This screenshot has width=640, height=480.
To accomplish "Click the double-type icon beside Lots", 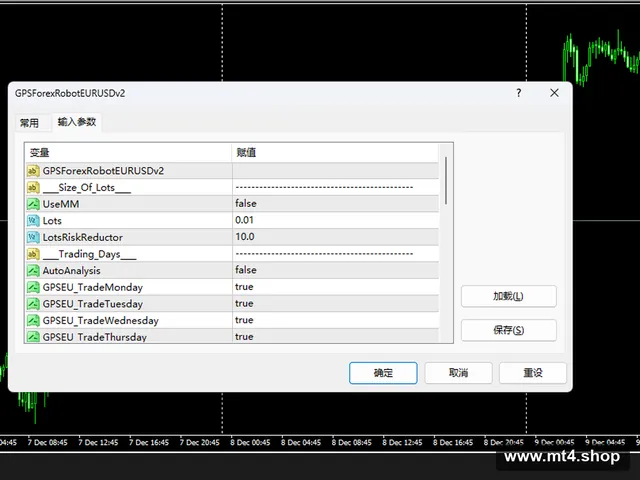I will 33,220.
